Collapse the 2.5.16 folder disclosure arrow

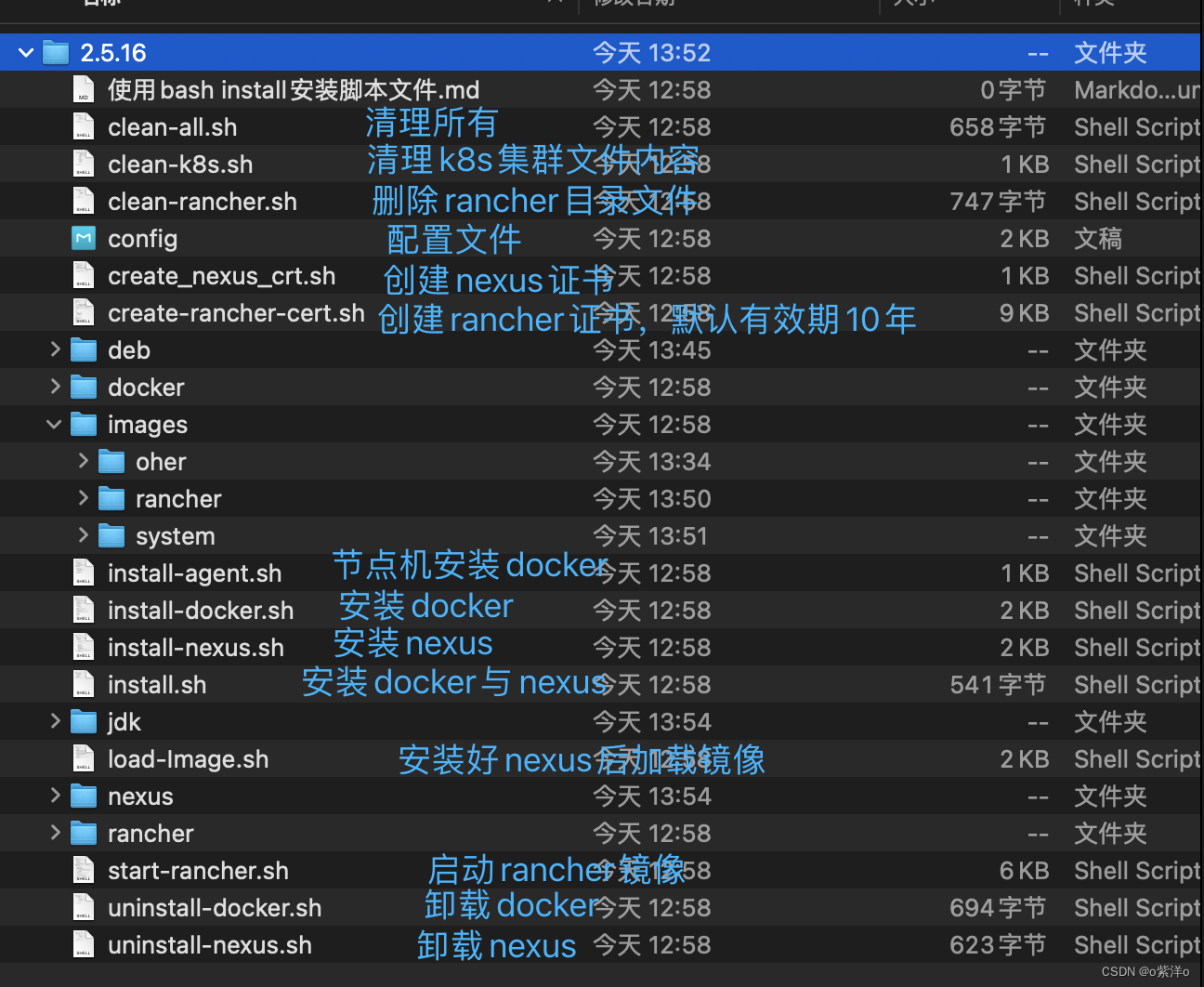click(26, 53)
